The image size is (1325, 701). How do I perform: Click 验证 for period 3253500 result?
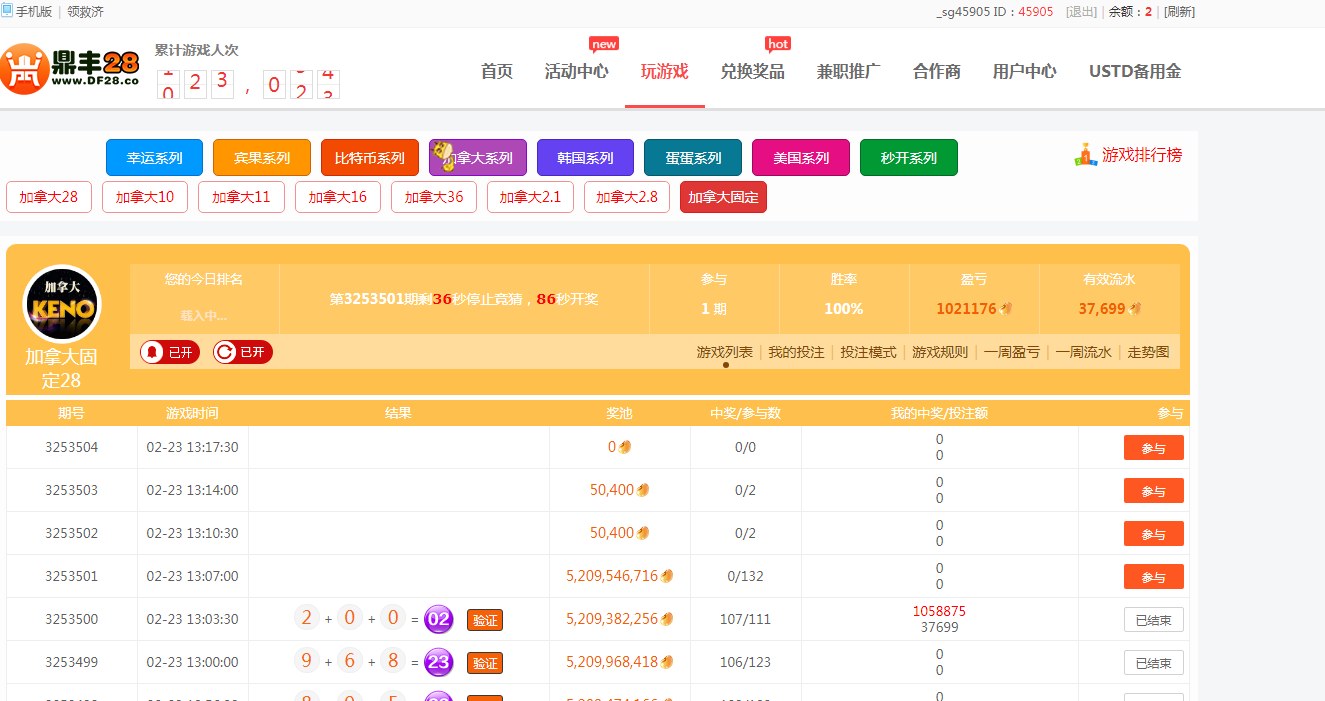pos(485,620)
